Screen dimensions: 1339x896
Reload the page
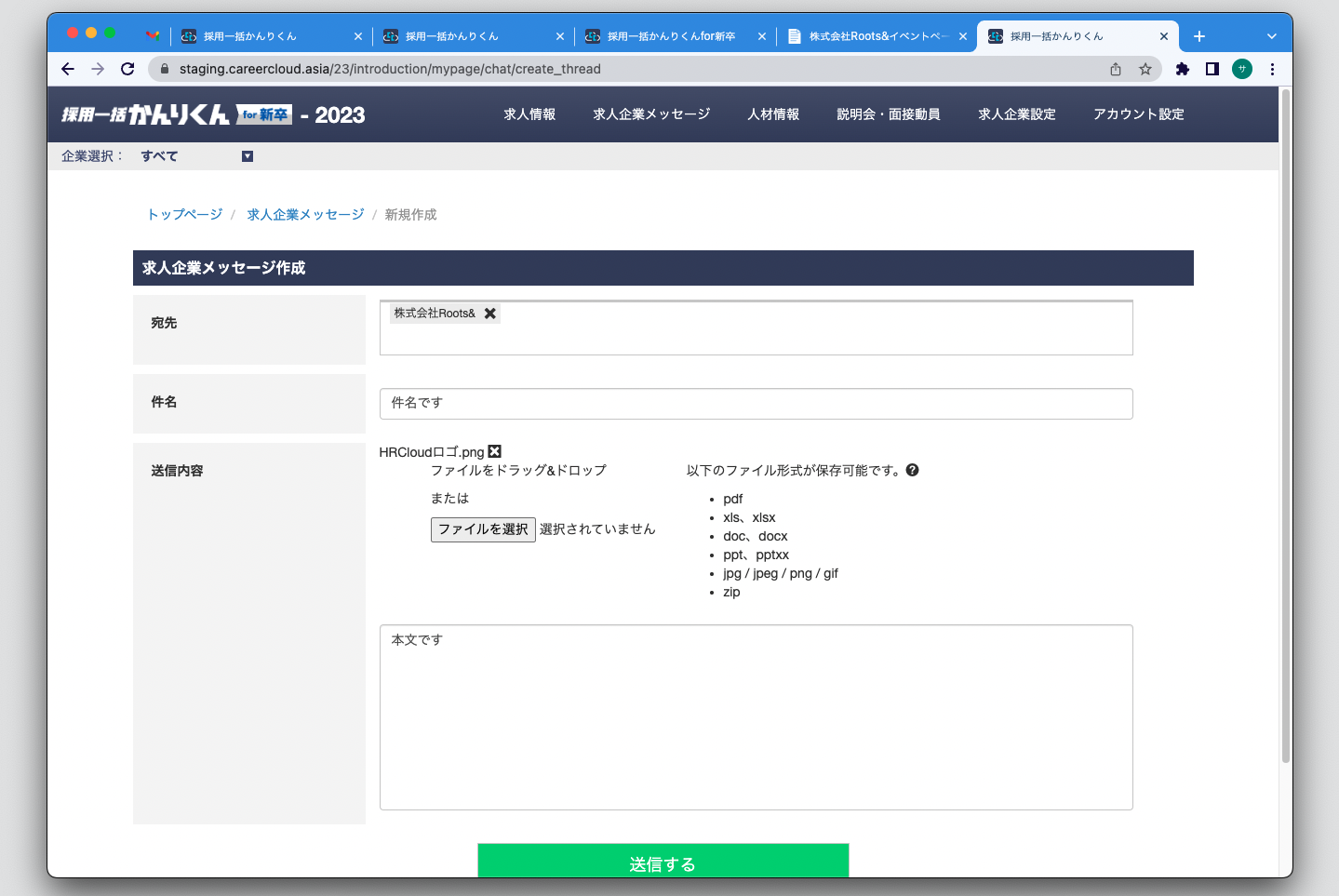click(x=127, y=69)
